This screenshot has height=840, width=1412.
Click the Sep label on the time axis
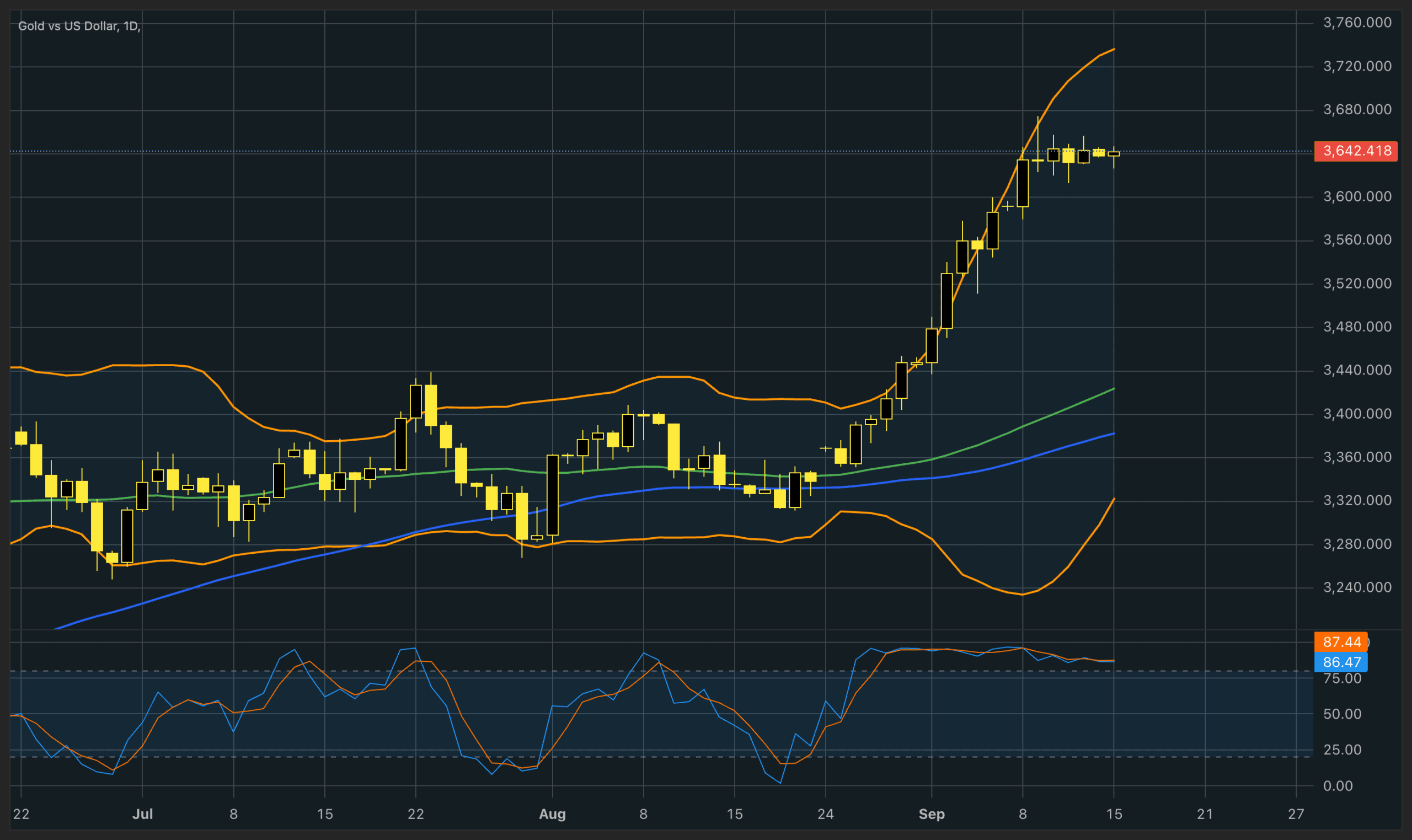[931, 814]
